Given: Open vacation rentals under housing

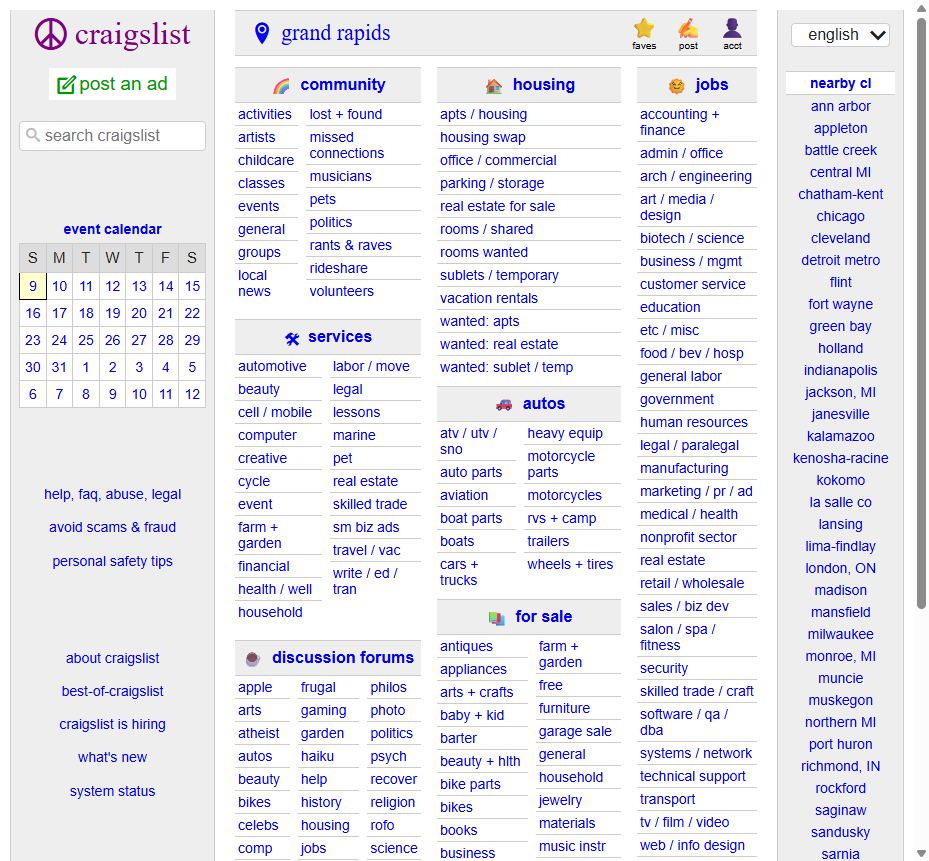Looking at the screenshot, I should (489, 298).
